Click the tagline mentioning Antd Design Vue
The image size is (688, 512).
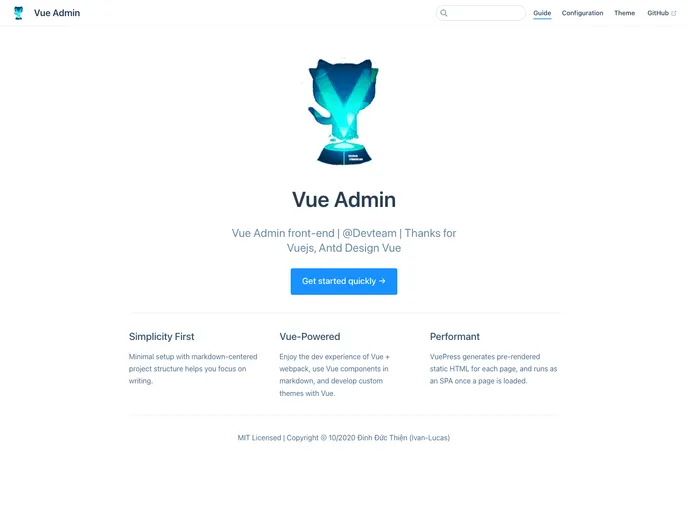pyautogui.click(x=344, y=240)
